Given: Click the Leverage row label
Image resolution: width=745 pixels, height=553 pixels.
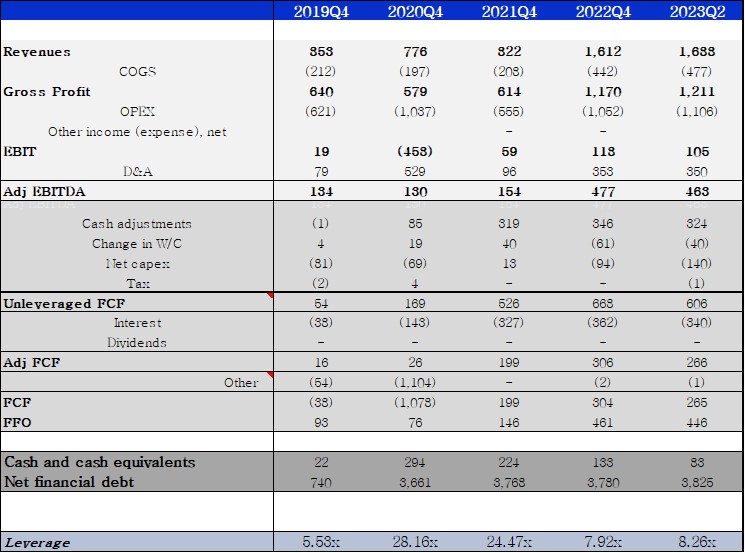Looking at the screenshot, I should pos(38,542).
